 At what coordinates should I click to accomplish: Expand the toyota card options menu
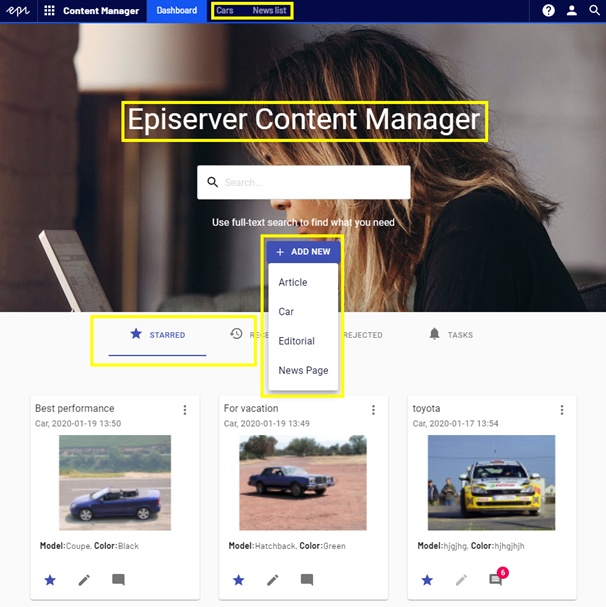[x=561, y=410]
